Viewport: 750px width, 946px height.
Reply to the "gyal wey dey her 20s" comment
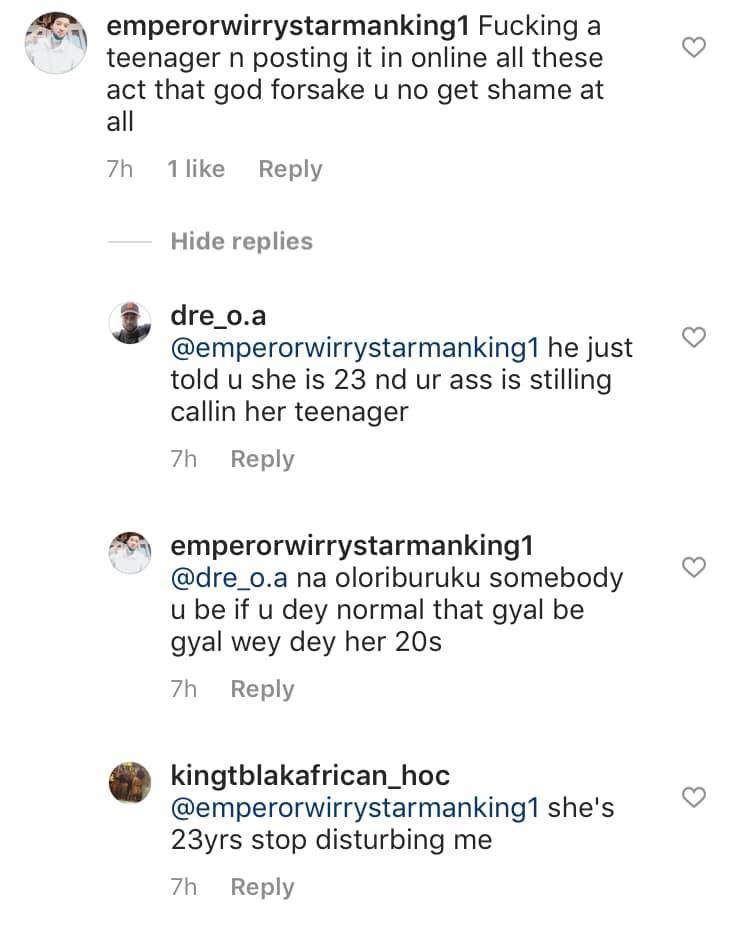point(262,689)
